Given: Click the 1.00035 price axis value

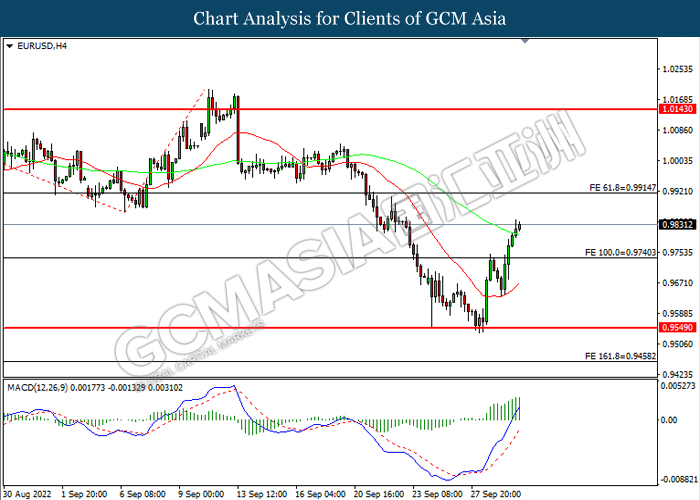Looking at the screenshot, I should click(x=678, y=161).
